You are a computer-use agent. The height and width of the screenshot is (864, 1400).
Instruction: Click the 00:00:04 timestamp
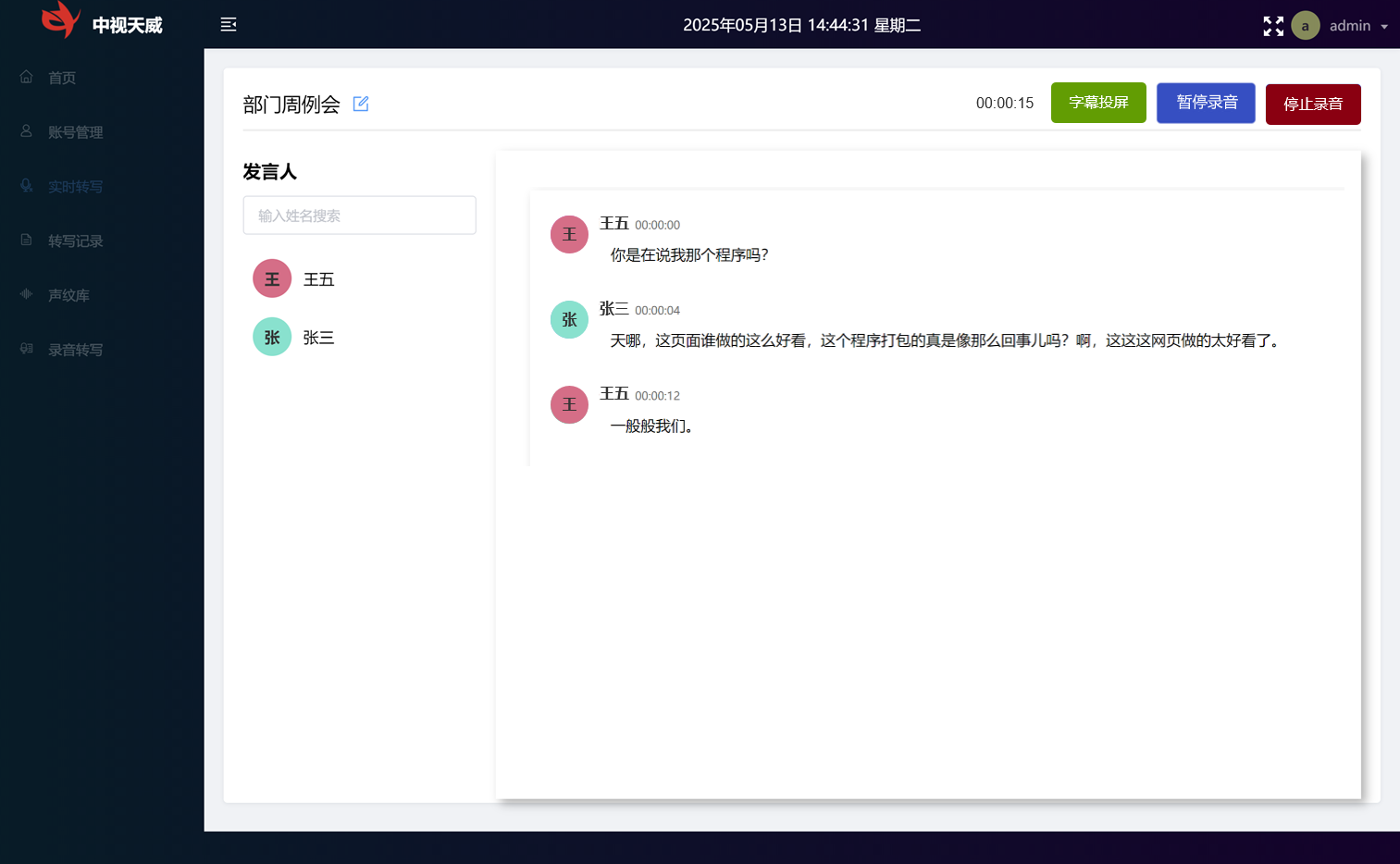(657, 311)
